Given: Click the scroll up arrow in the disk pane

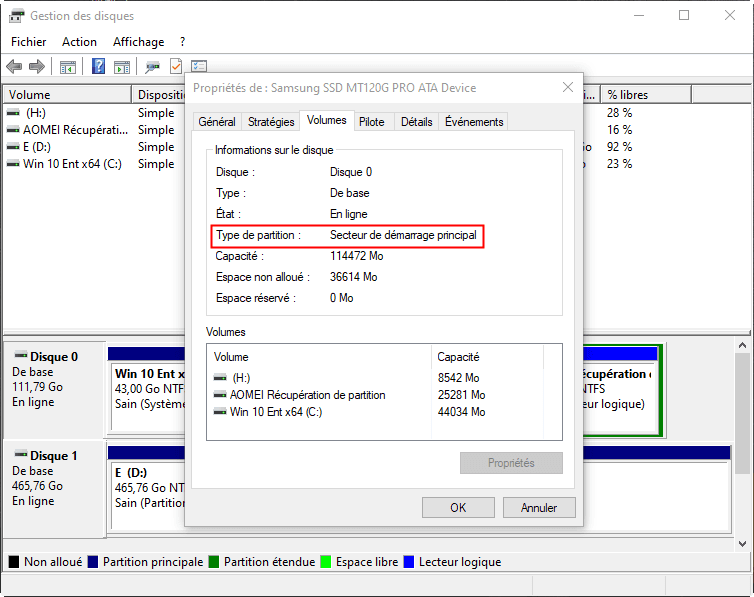Looking at the screenshot, I should pyautogui.click(x=742, y=345).
